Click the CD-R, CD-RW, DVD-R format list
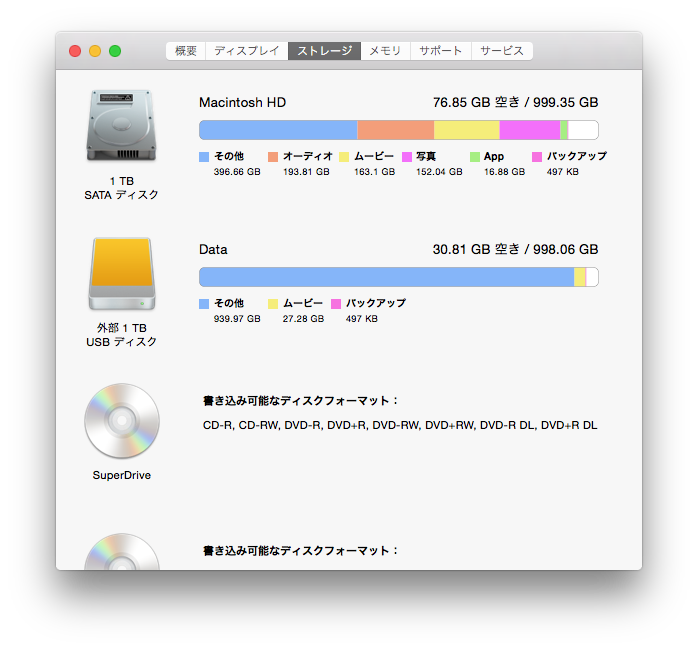 [400, 425]
